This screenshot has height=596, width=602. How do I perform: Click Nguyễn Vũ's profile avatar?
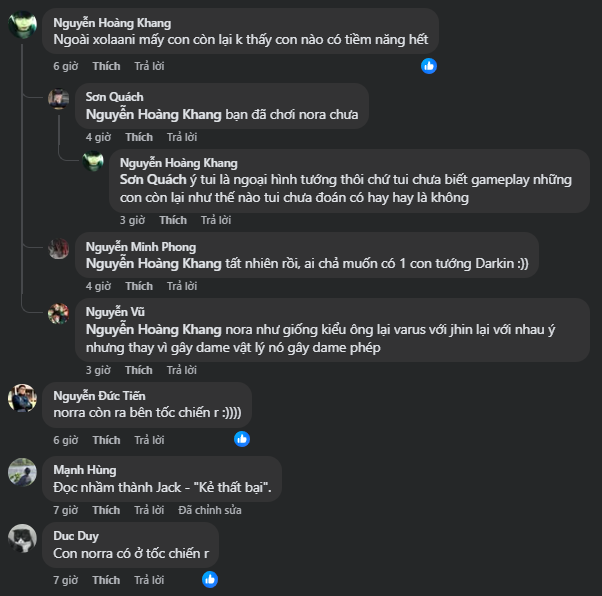click(x=59, y=313)
